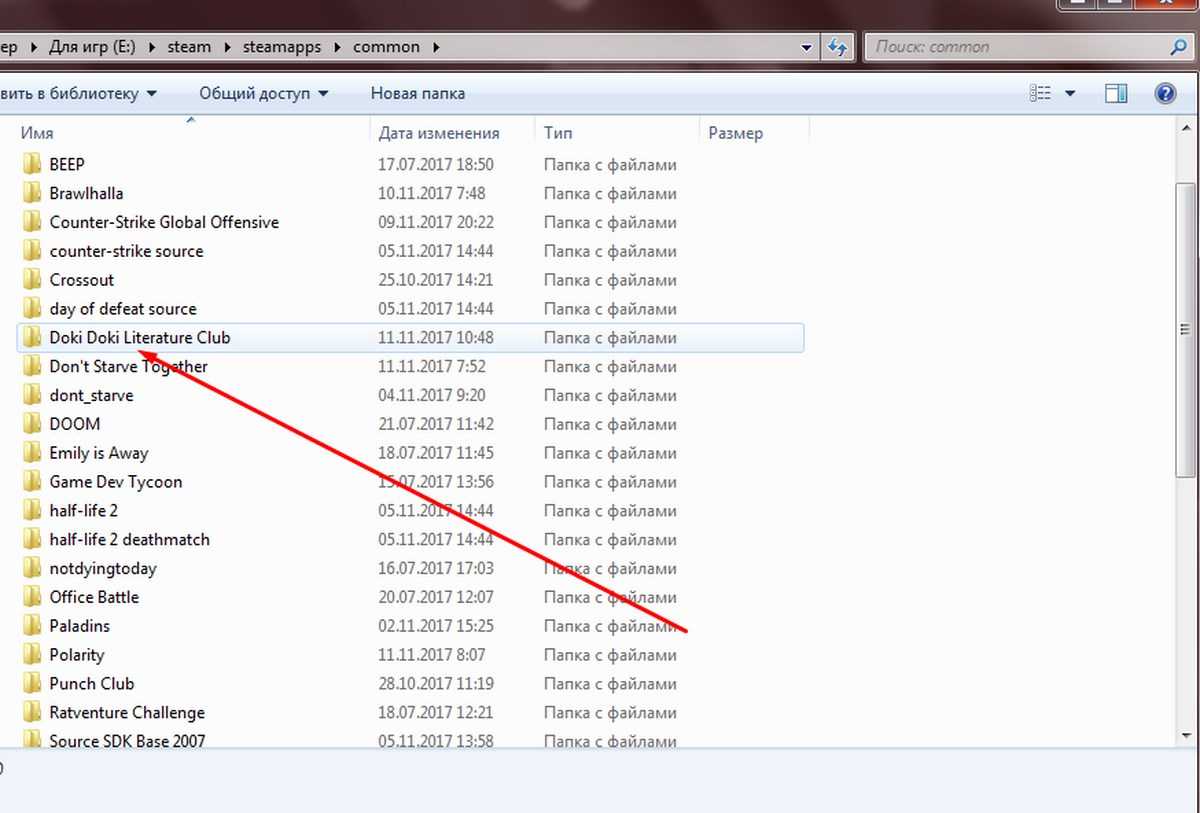The width and height of the screenshot is (1200, 813).
Task: Click the Office Battle folder icon
Action: [32, 597]
